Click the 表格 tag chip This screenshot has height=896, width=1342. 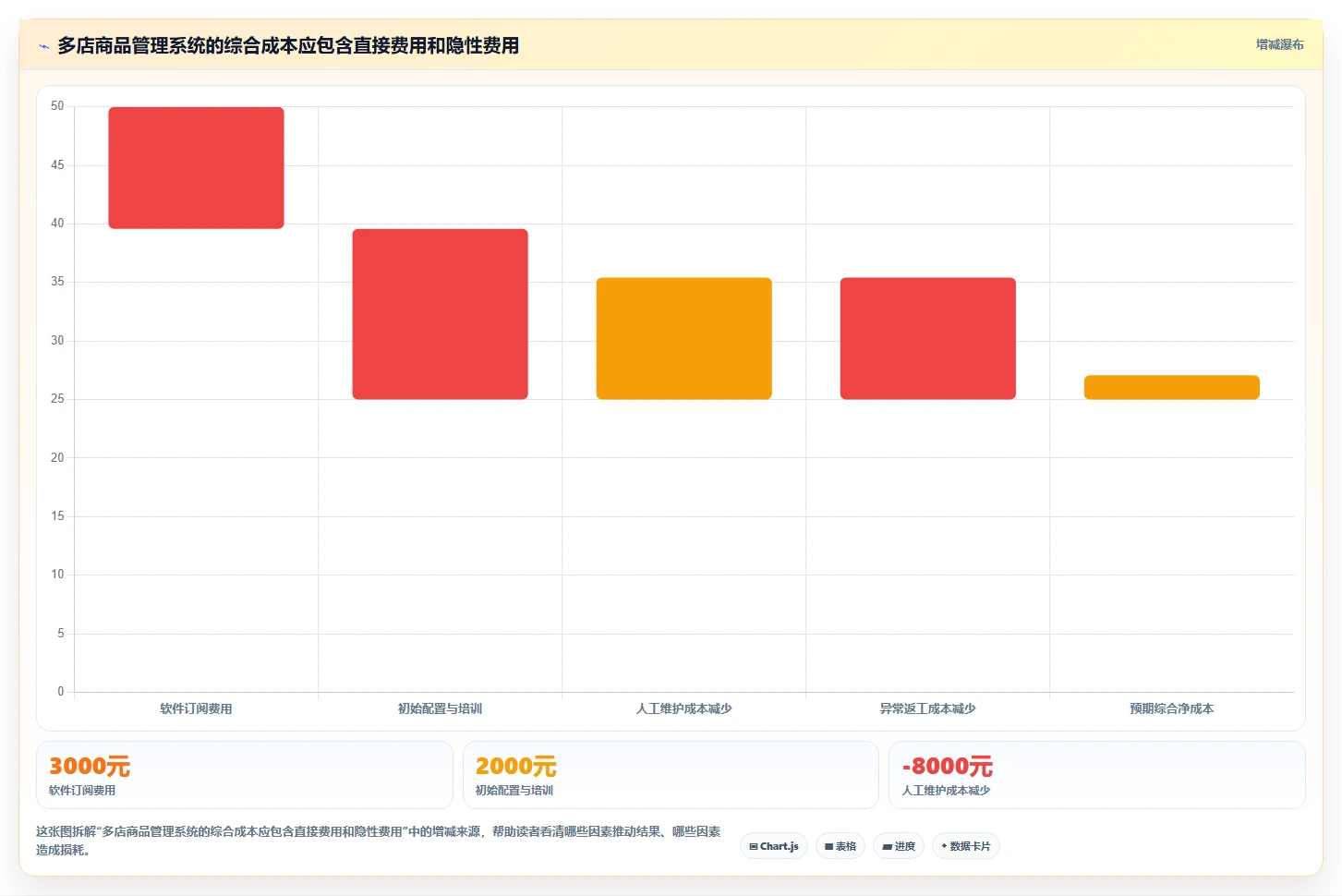pos(840,846)
